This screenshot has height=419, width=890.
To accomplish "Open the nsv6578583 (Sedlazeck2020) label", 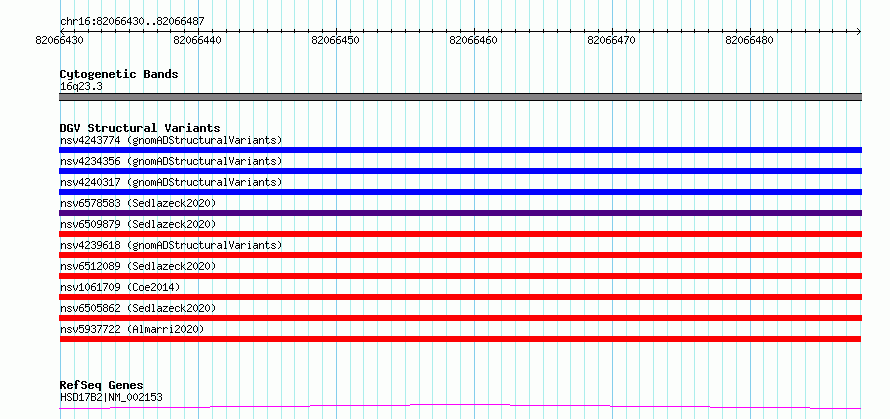I will (138, 203).
